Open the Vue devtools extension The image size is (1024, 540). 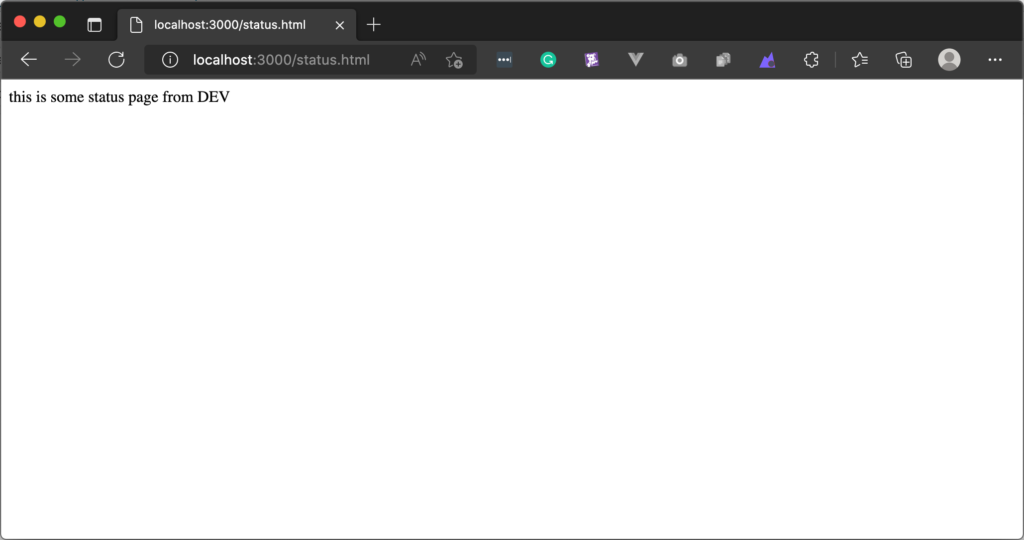coord(635,60)
